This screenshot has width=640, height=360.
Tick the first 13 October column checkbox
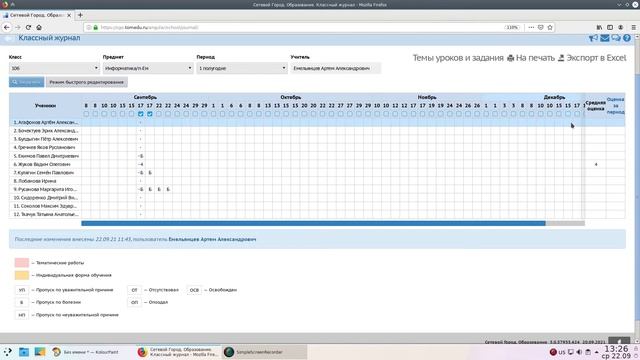268,114
